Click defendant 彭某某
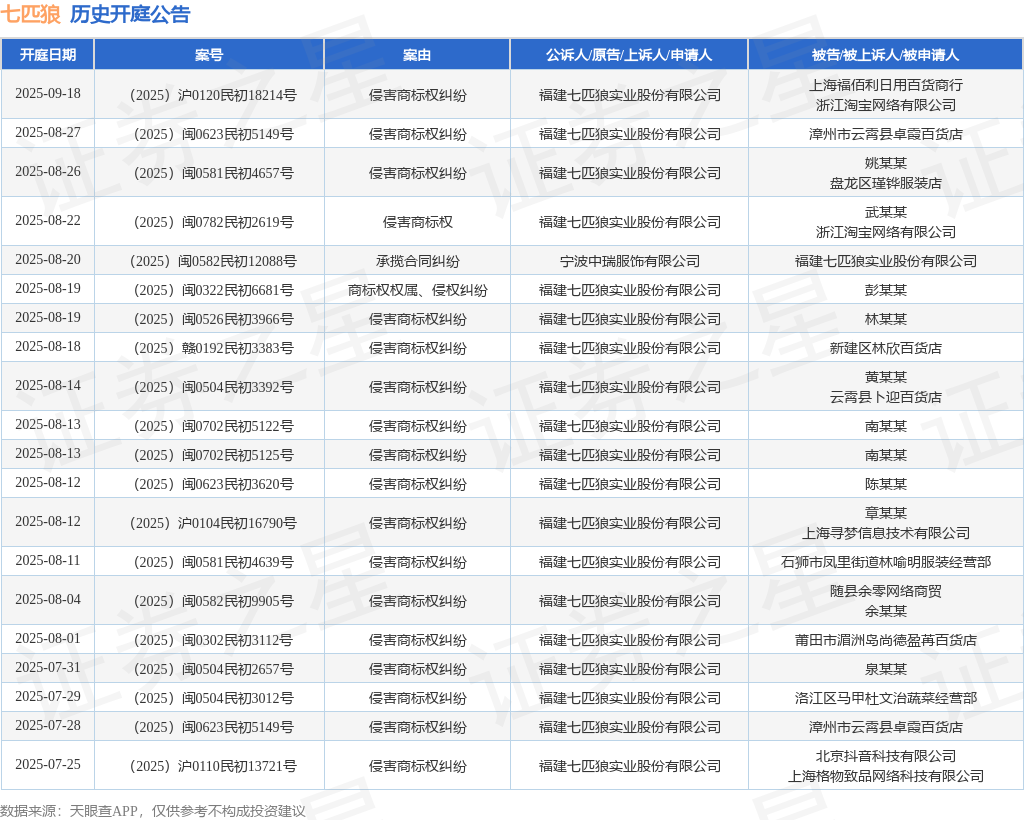Image resolution: width=1024 pixels, height=820 pixels. click(x=886, y=290)
